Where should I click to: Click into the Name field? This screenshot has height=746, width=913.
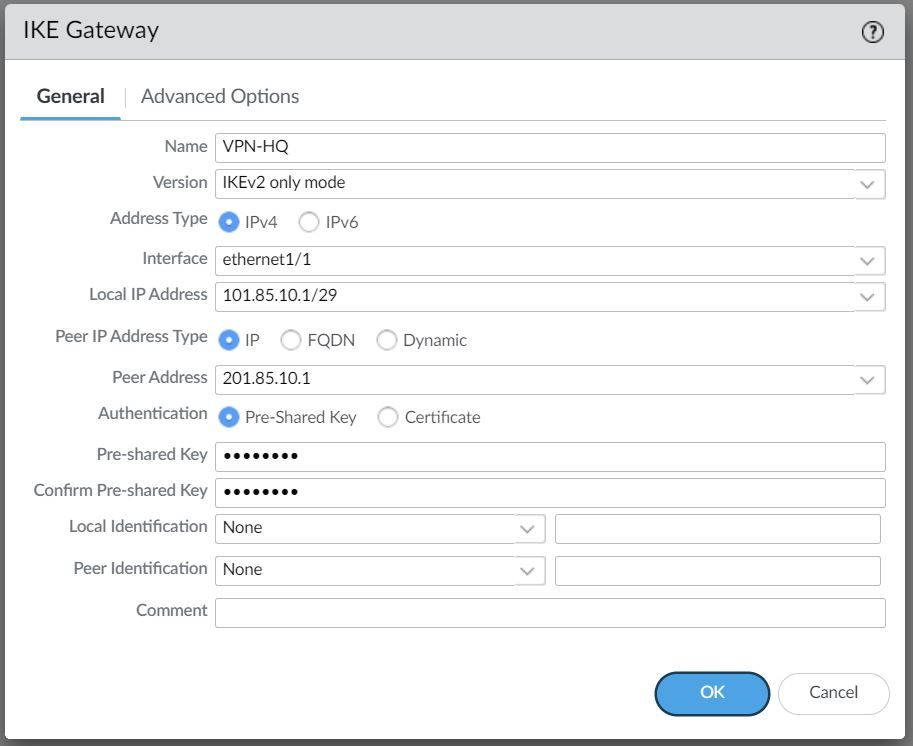(550, 147)
